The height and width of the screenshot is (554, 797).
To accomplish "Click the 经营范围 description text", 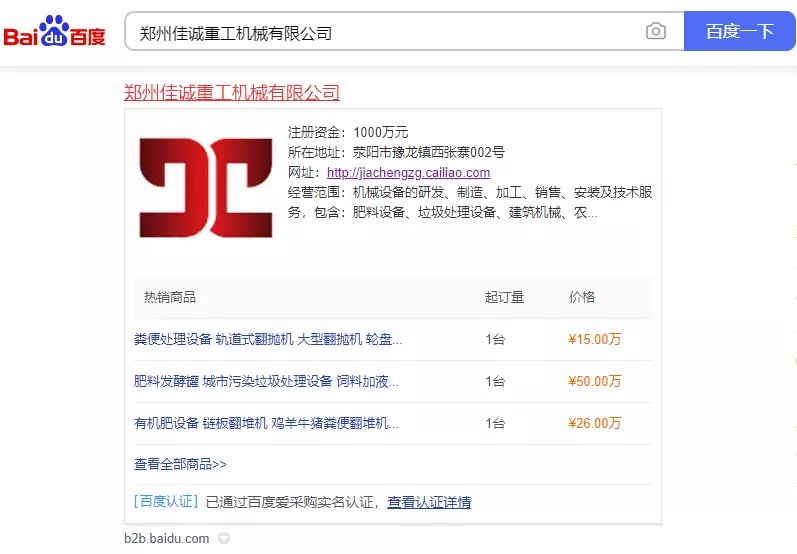I will pyautogui.click(x=470, y=202).
